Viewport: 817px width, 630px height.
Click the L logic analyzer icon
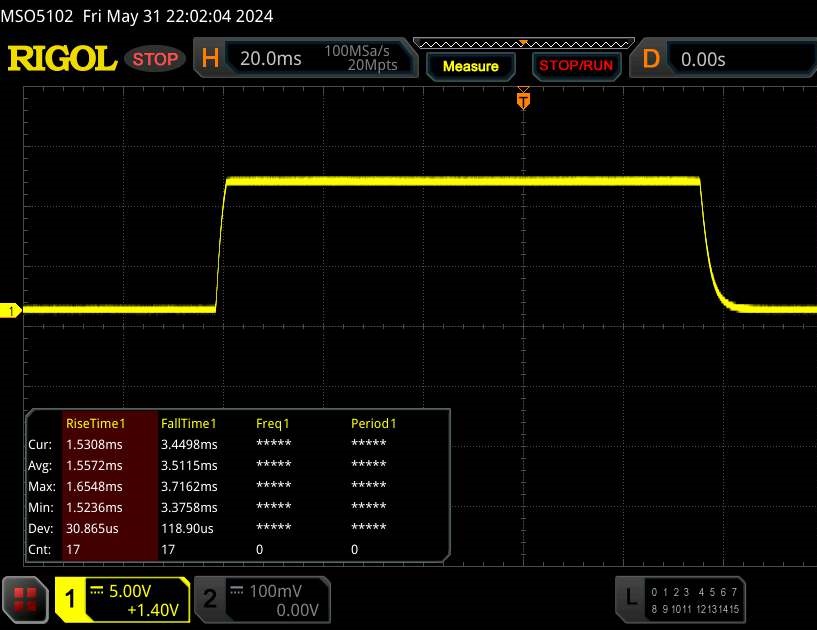(631, 598)
